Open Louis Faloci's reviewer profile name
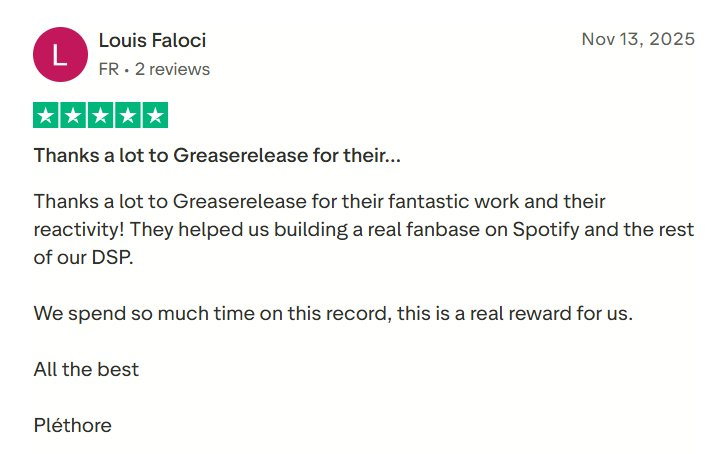Screen dimensions: 726x454 152,40
